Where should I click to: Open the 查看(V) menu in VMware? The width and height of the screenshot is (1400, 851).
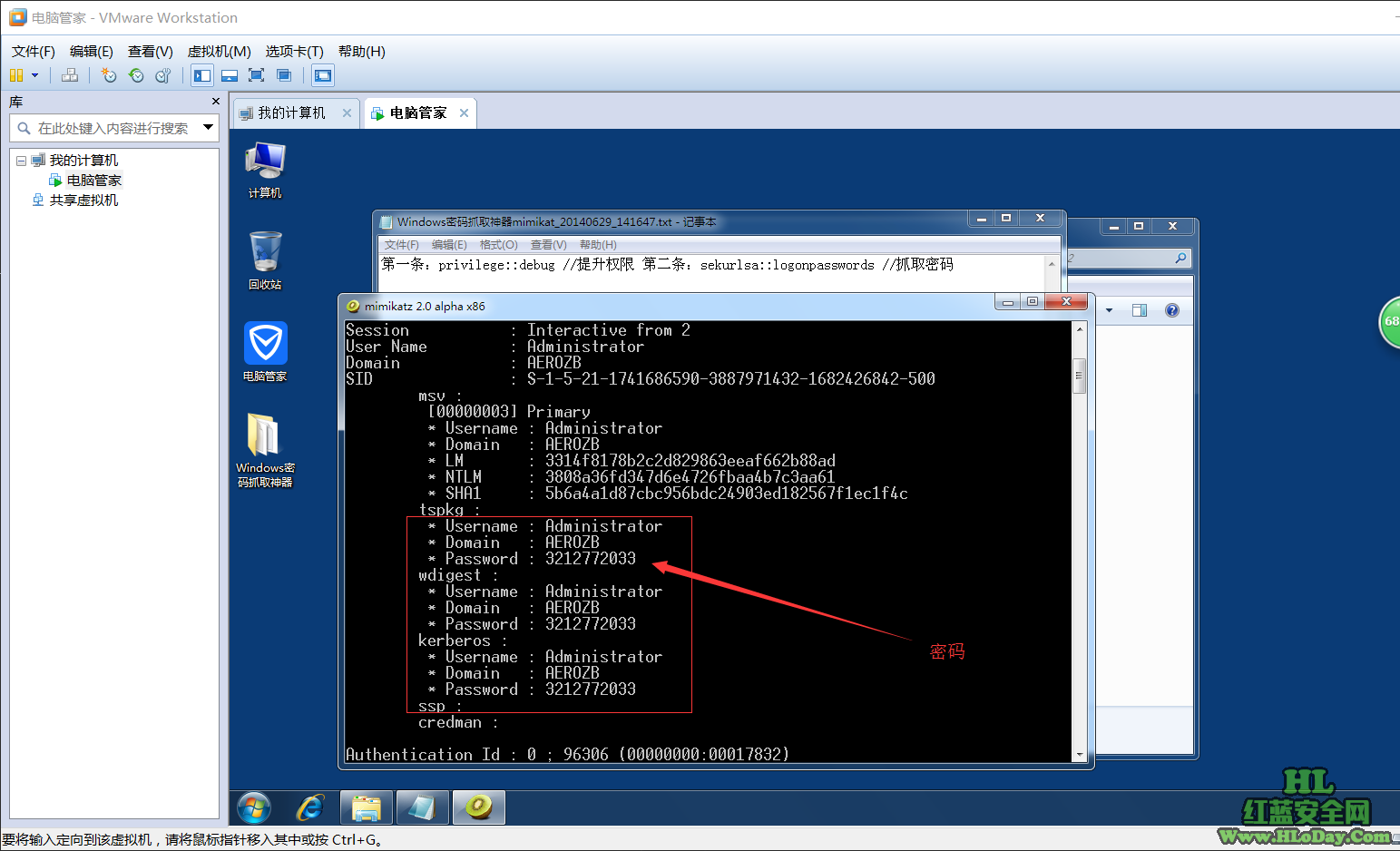(151, 52)
